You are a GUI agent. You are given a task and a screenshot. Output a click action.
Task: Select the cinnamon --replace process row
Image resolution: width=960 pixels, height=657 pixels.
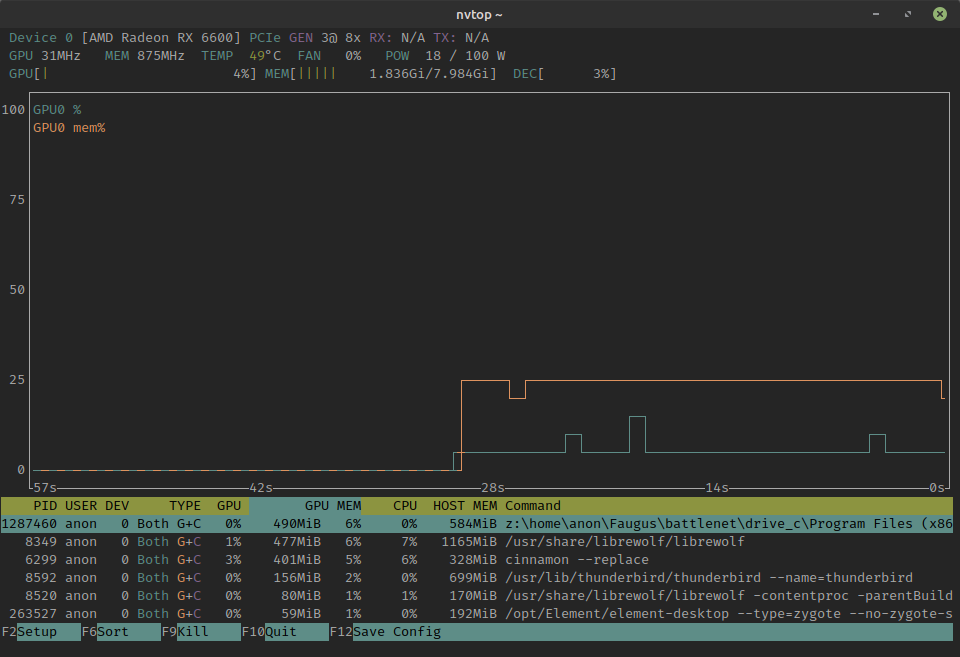[x=476, y=560]
